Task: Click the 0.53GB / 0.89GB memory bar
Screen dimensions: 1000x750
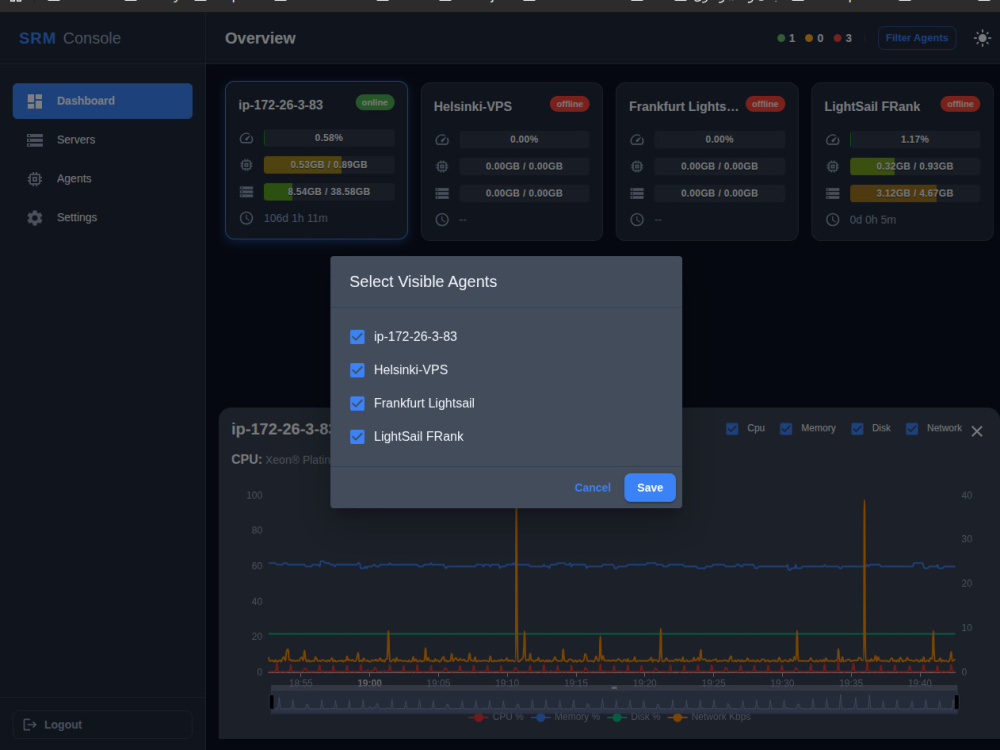Action: click(329, 165)
